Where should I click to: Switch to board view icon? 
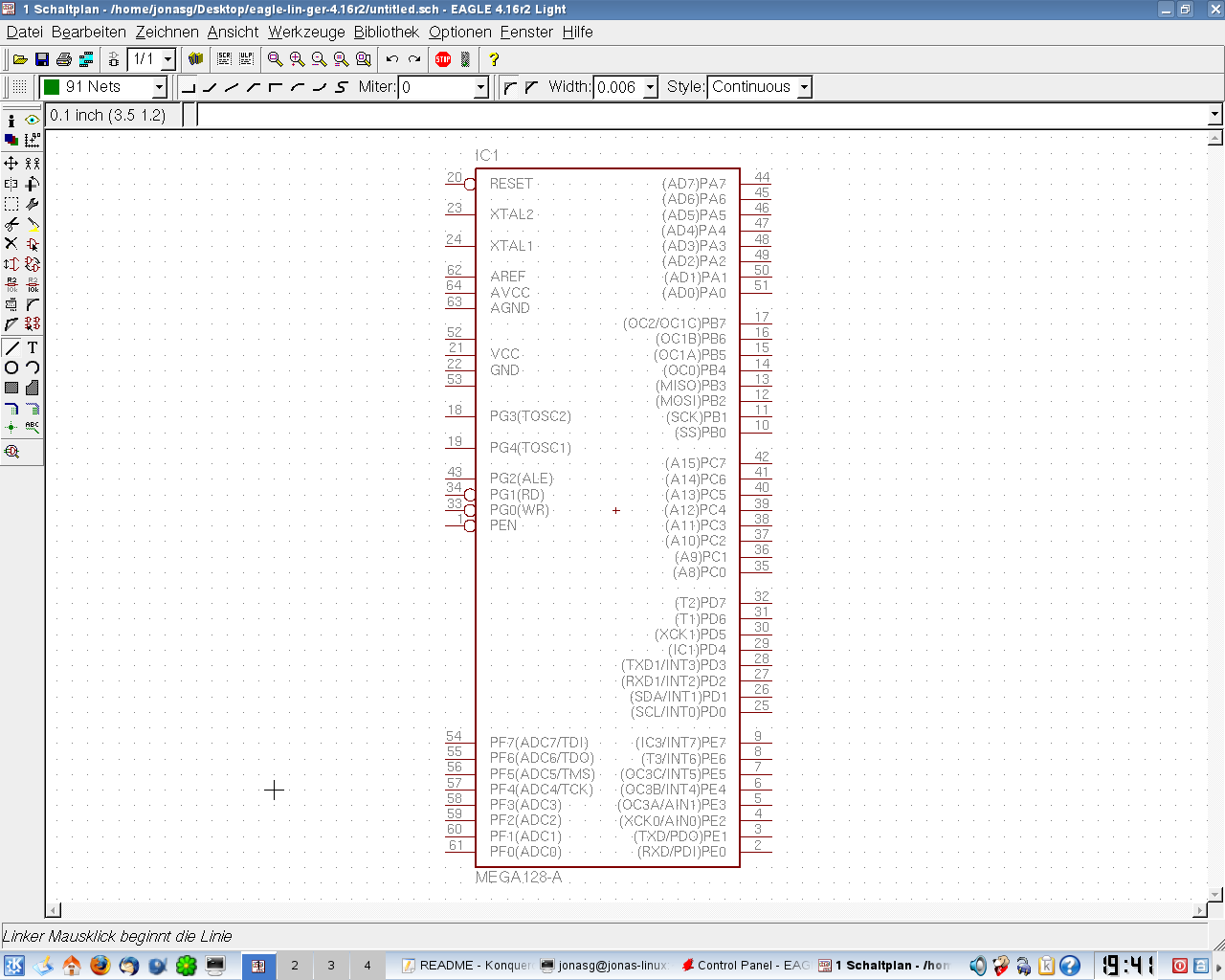113,59
